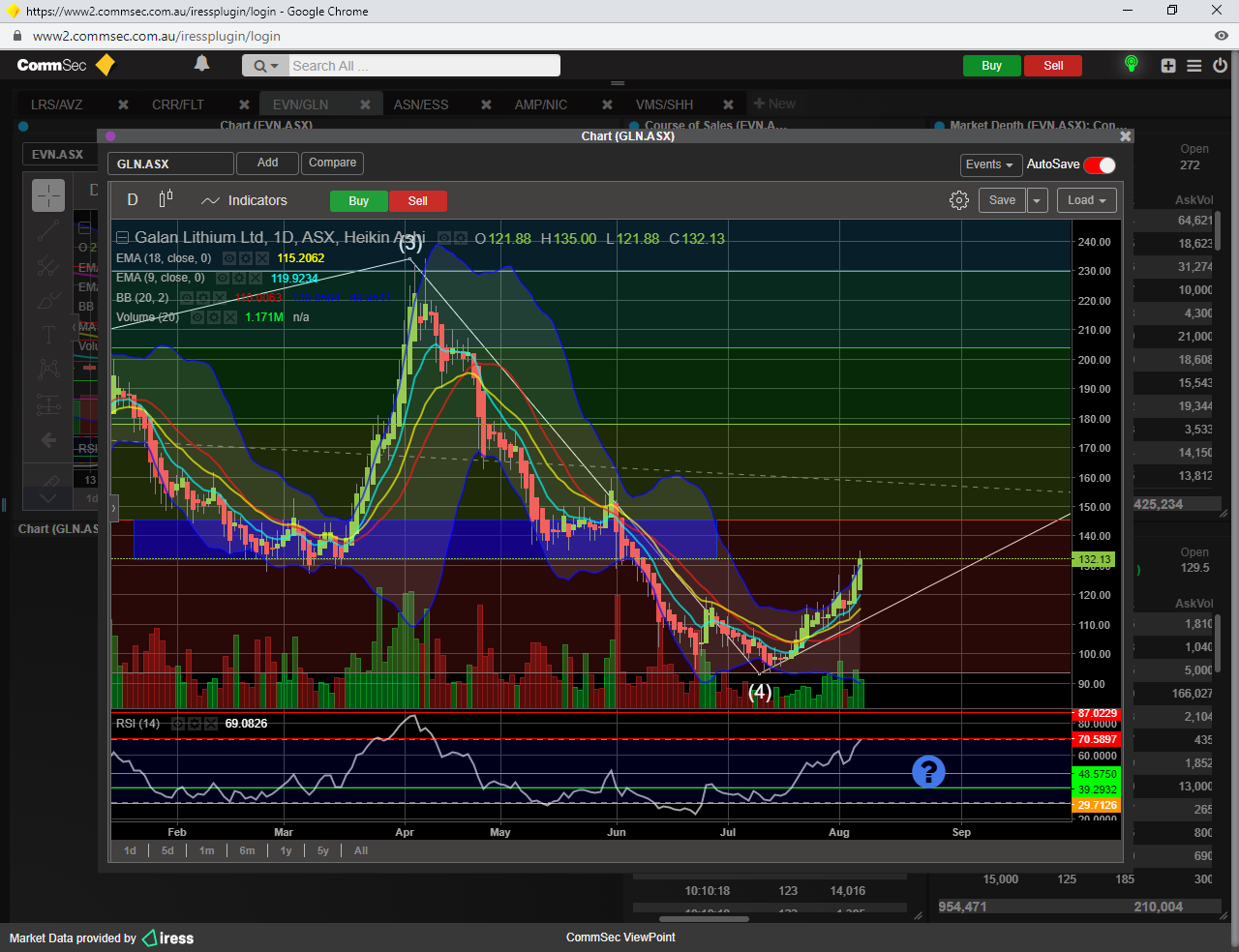Open settings for EMA 18 indicator

pyautogui.click(x=246, y=258)
